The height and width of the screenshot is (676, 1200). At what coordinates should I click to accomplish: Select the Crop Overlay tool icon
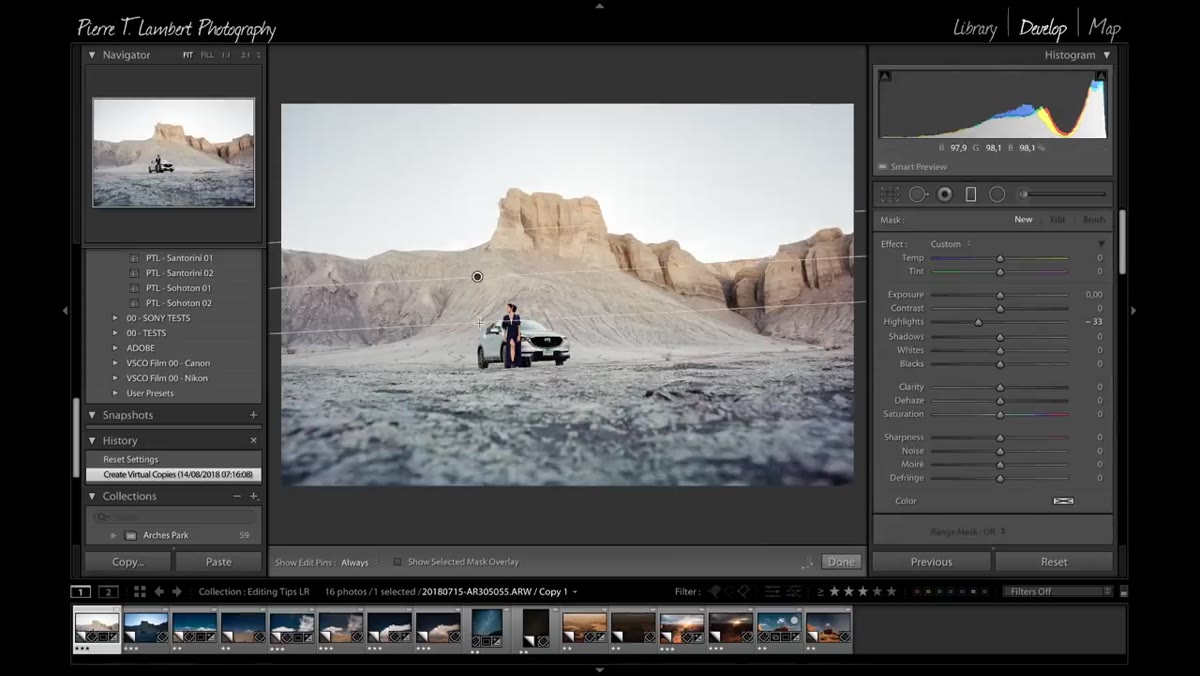point(889,194)
